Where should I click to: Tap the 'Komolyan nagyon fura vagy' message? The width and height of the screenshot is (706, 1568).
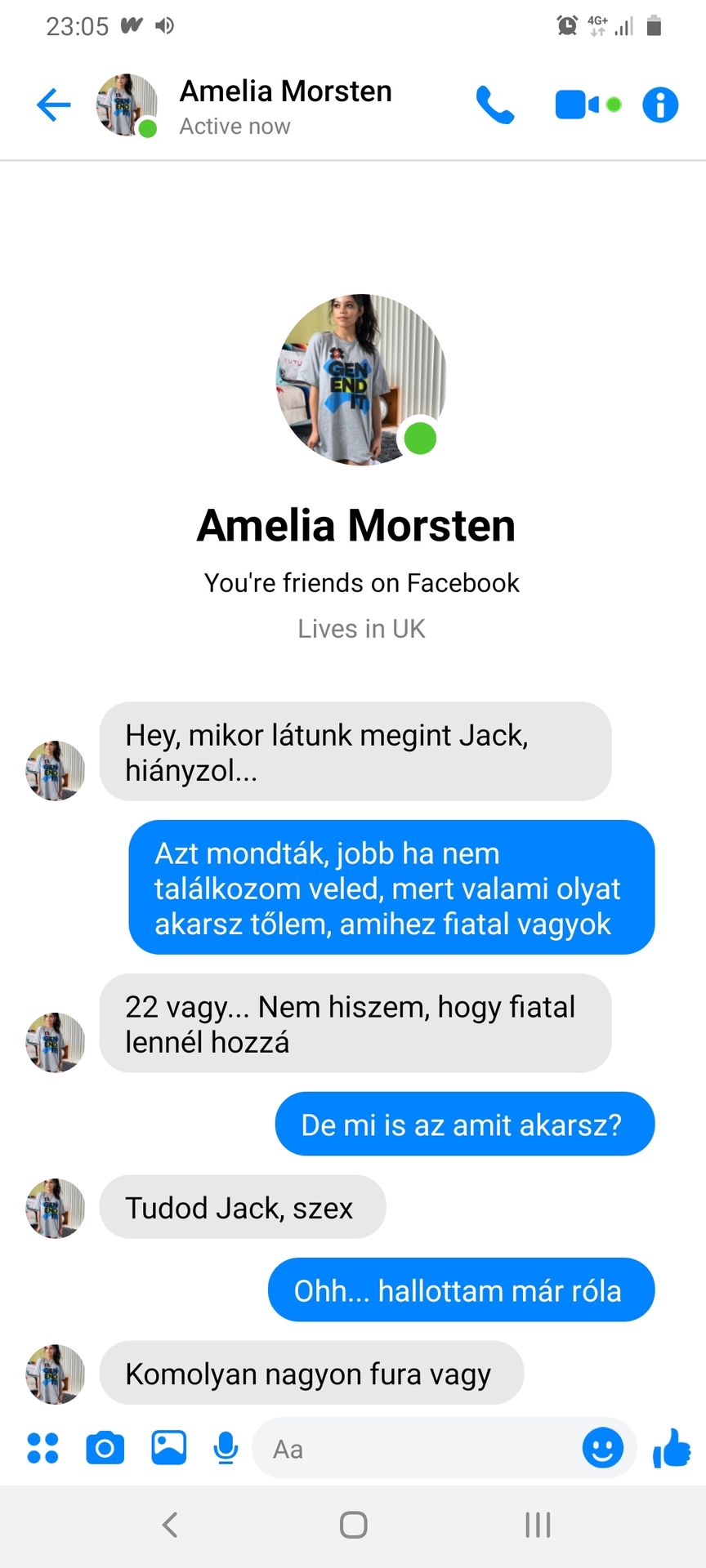tap(311, 1373)
